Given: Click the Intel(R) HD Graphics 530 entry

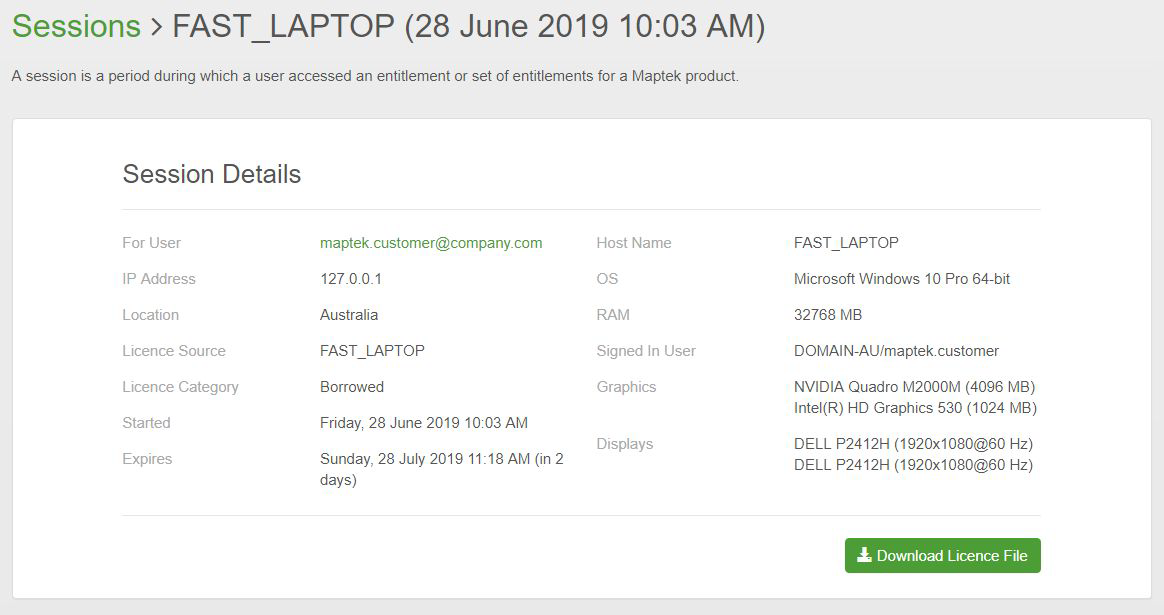Looking at the screenshot, I should click(x=915, y=408).
